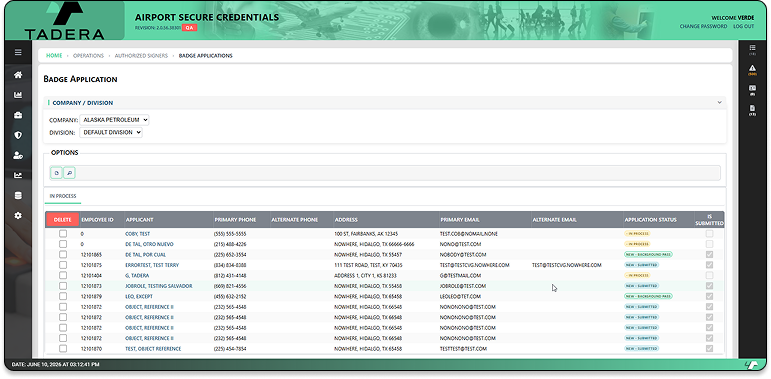The image size is (771, 379).
Task: Open the document icon in right panel
Action: coord(752,110)
